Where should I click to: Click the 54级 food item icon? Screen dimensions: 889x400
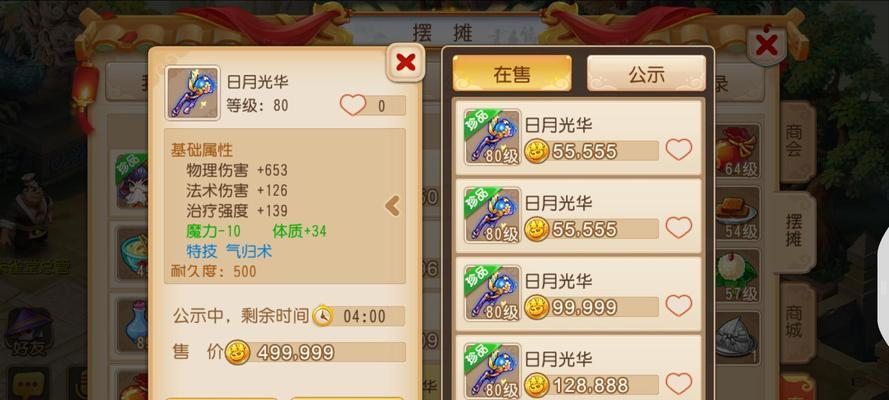[x=736, y=213]
